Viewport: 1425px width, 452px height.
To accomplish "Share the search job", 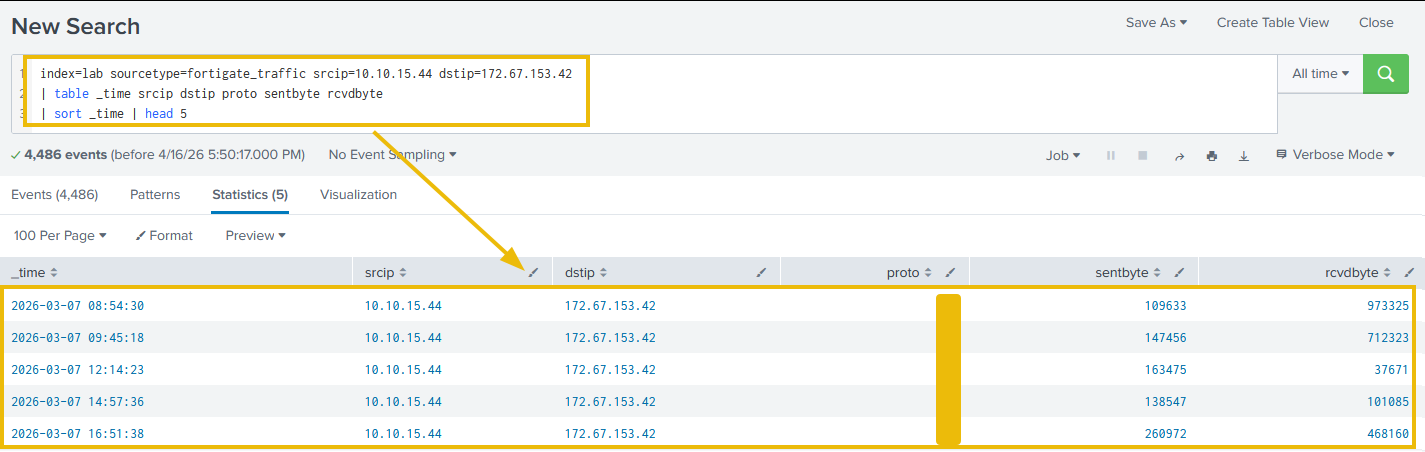I will pos(1179,155).
